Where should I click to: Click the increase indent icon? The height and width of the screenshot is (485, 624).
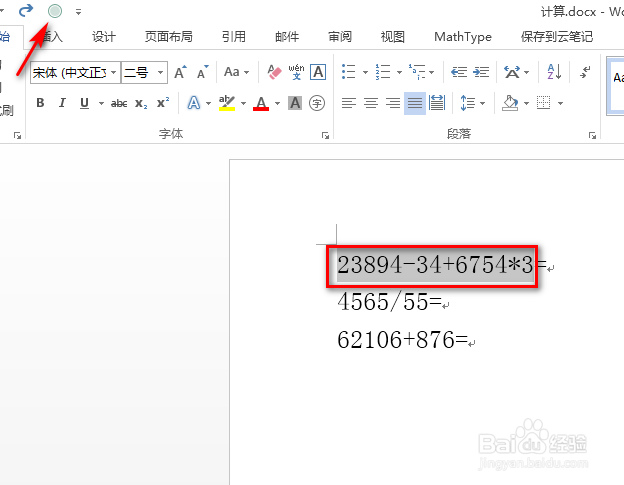click(481, 72)
